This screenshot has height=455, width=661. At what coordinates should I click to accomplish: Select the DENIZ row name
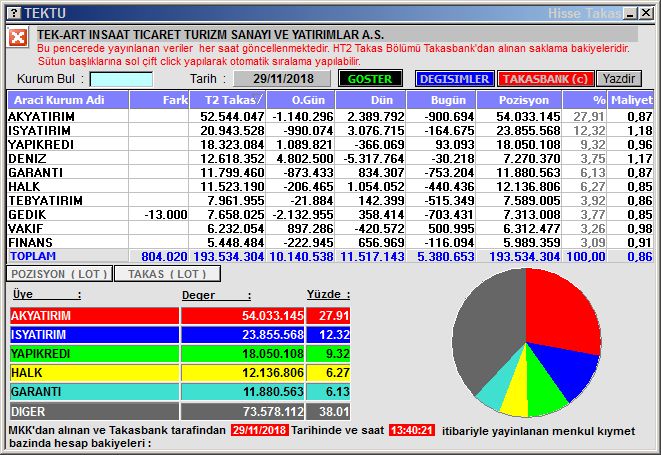(x=27, y=159)
